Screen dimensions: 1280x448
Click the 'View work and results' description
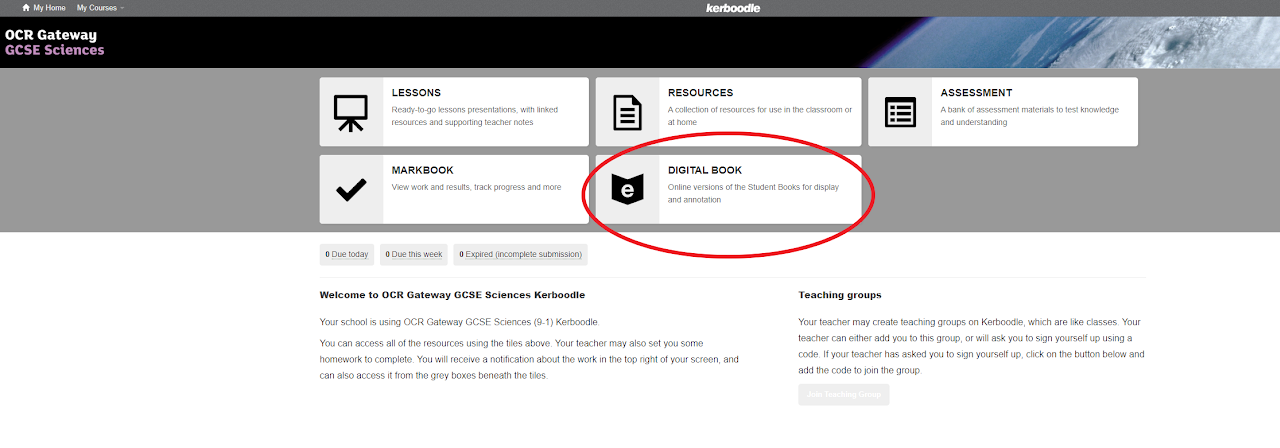[476, 187]
